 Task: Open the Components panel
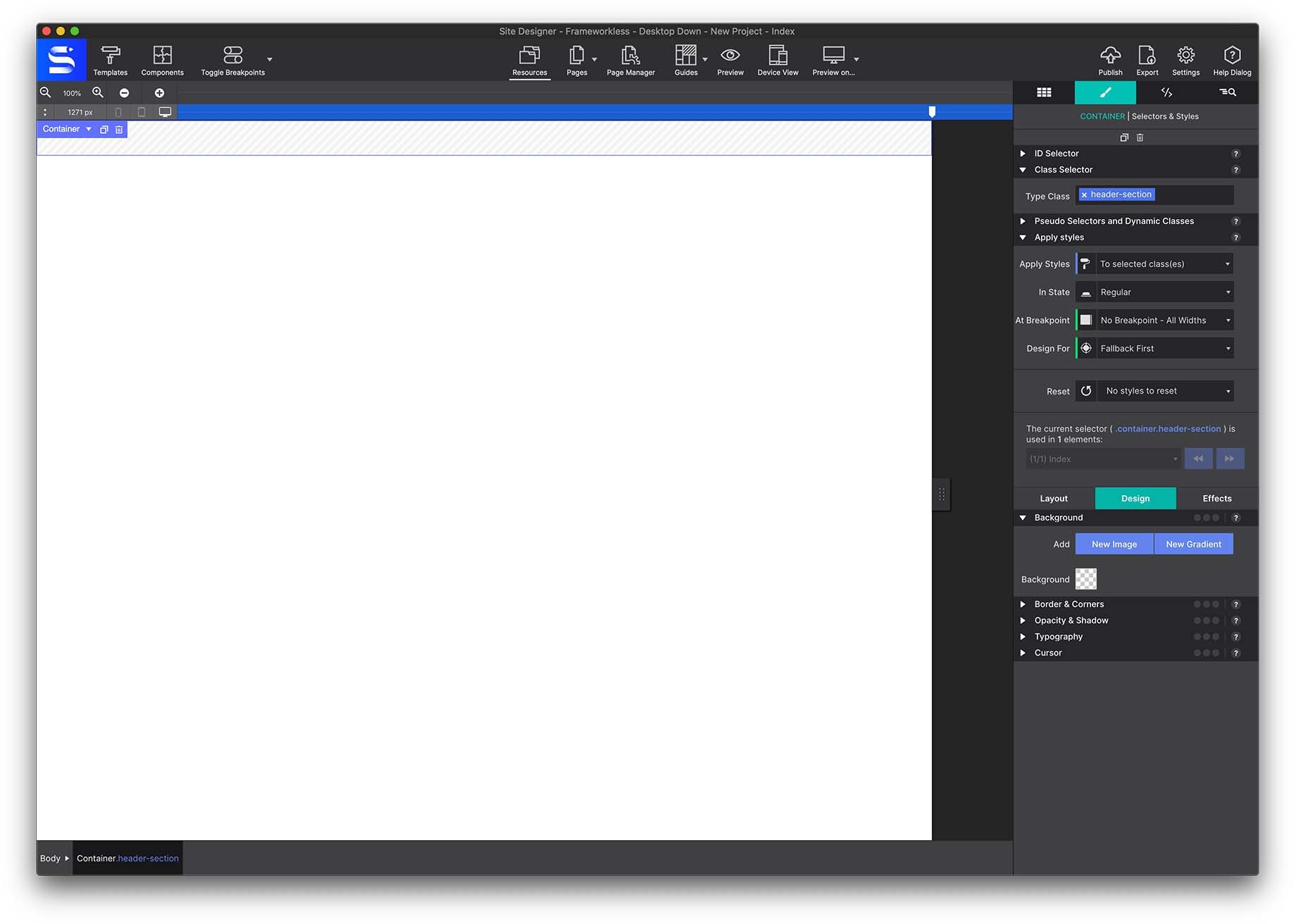163,61
